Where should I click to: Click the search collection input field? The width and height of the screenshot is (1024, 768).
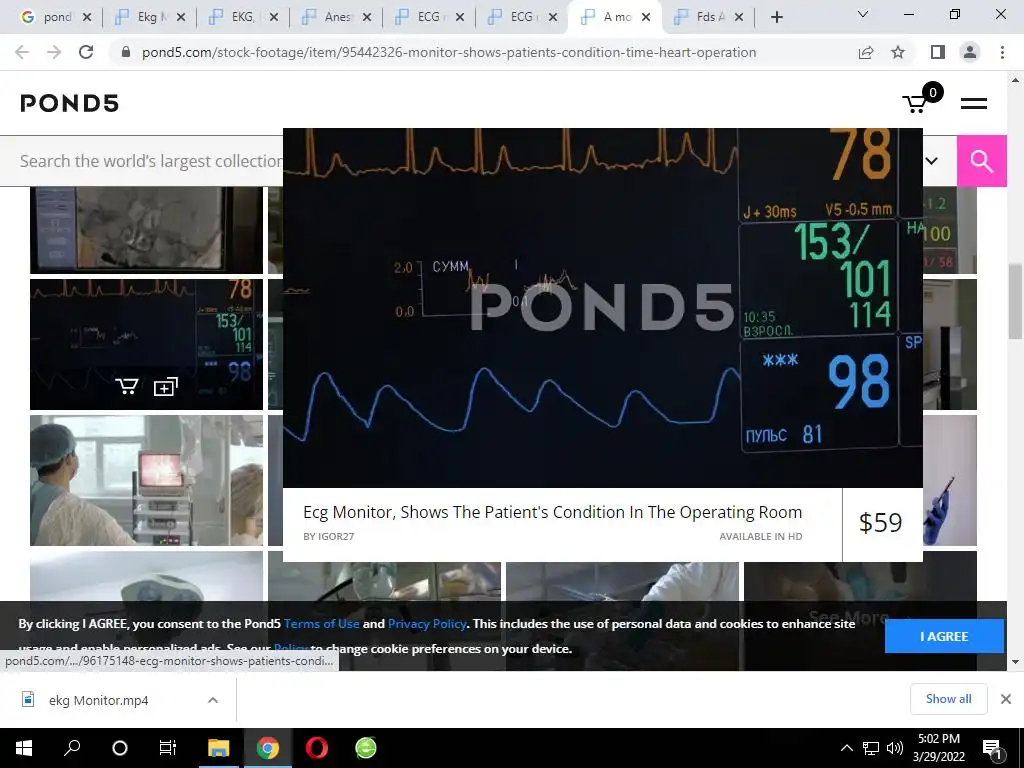click(151, 161)
